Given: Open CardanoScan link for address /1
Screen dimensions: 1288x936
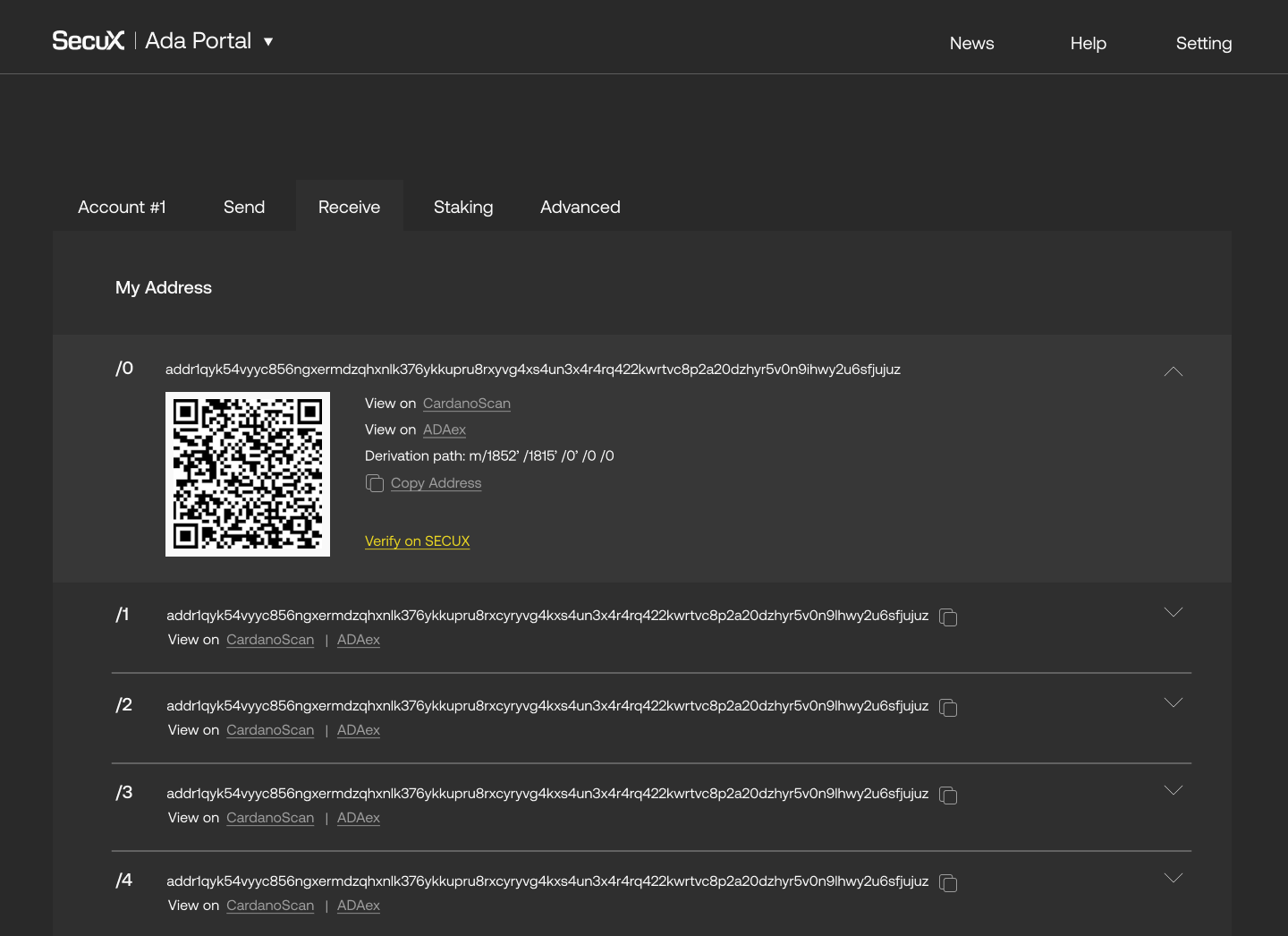Looking at the screenshot, I should tap(270, 640).
